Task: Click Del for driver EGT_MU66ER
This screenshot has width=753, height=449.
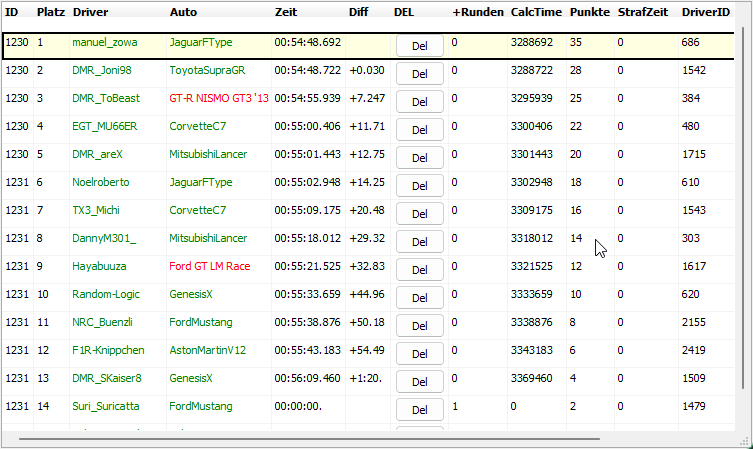Action: (420, 129)
